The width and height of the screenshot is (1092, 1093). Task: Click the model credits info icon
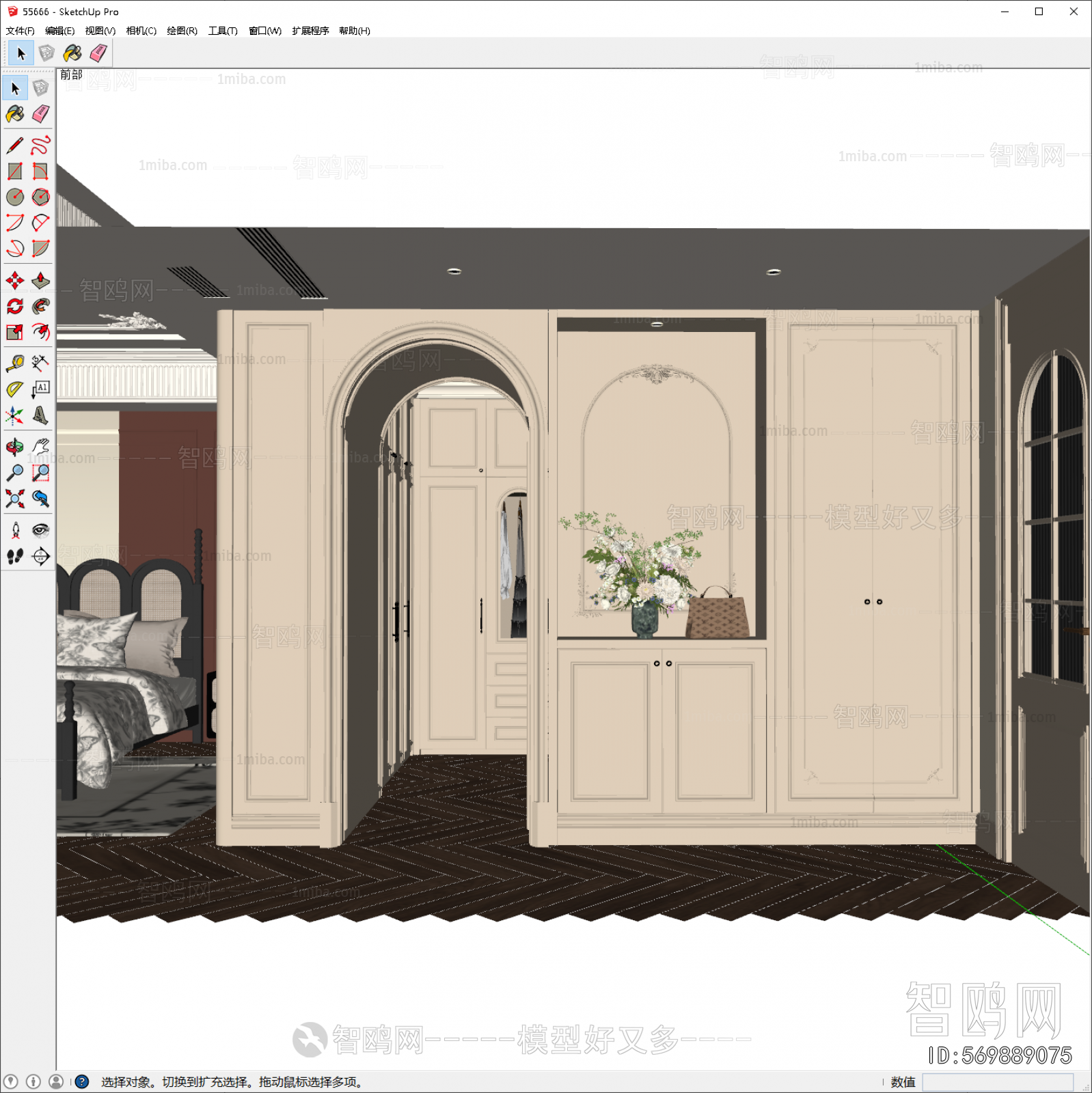(x=33, y=1081)
